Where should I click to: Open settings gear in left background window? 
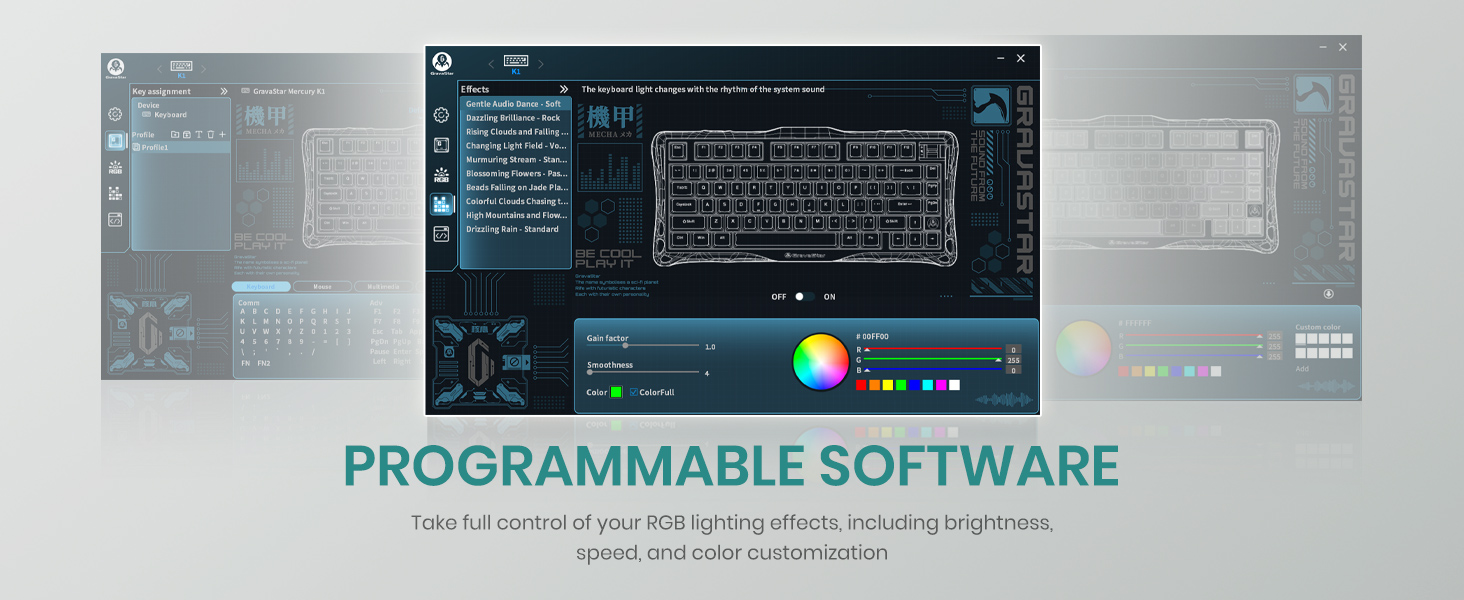pyautogui.click(x=115, y=114)
